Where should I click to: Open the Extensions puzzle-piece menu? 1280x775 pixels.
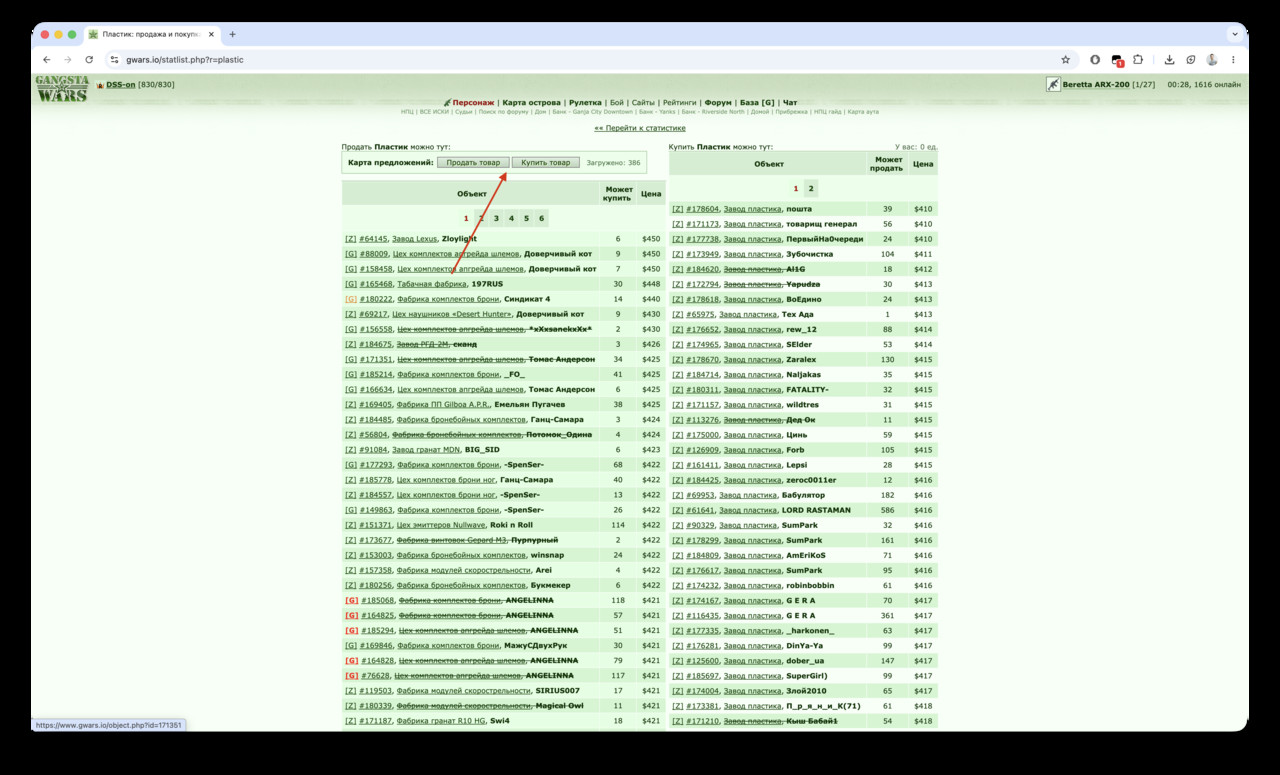coord(1138,60)
